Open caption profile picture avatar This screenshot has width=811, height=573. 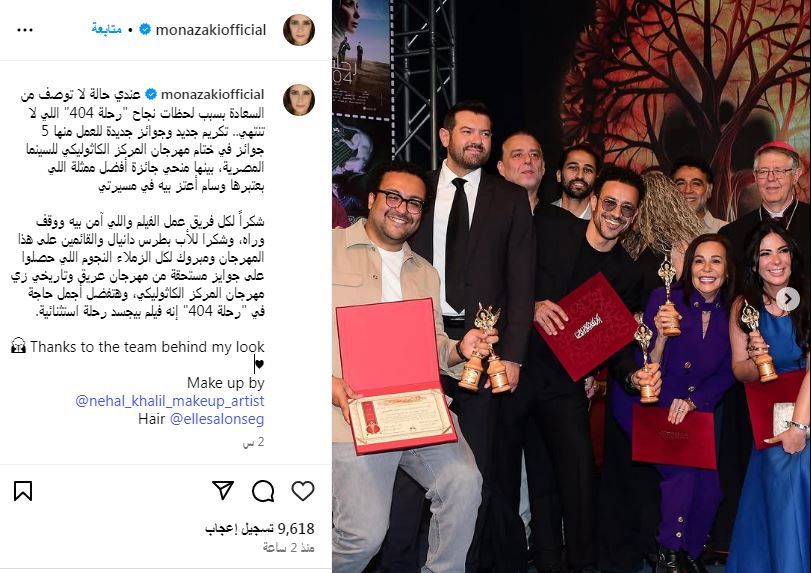click(x=299, y=100)
